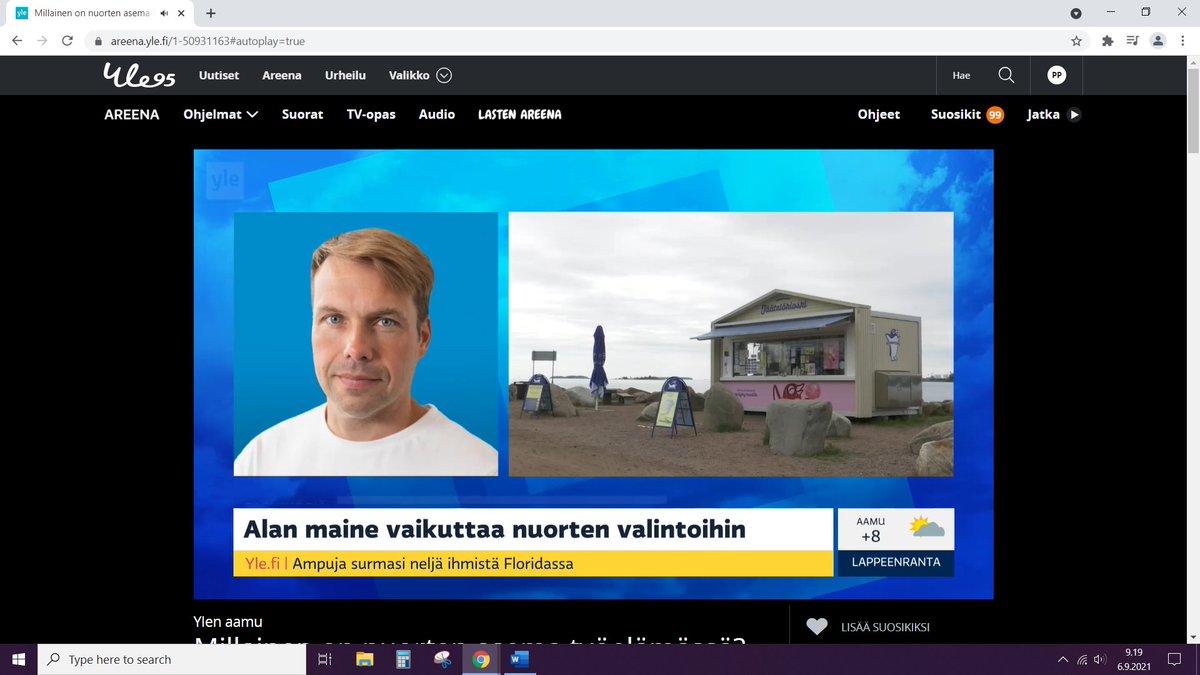Select the Millainen on nuorten asema tab
The image size is (1200, 675).
(x=100, y=13)
